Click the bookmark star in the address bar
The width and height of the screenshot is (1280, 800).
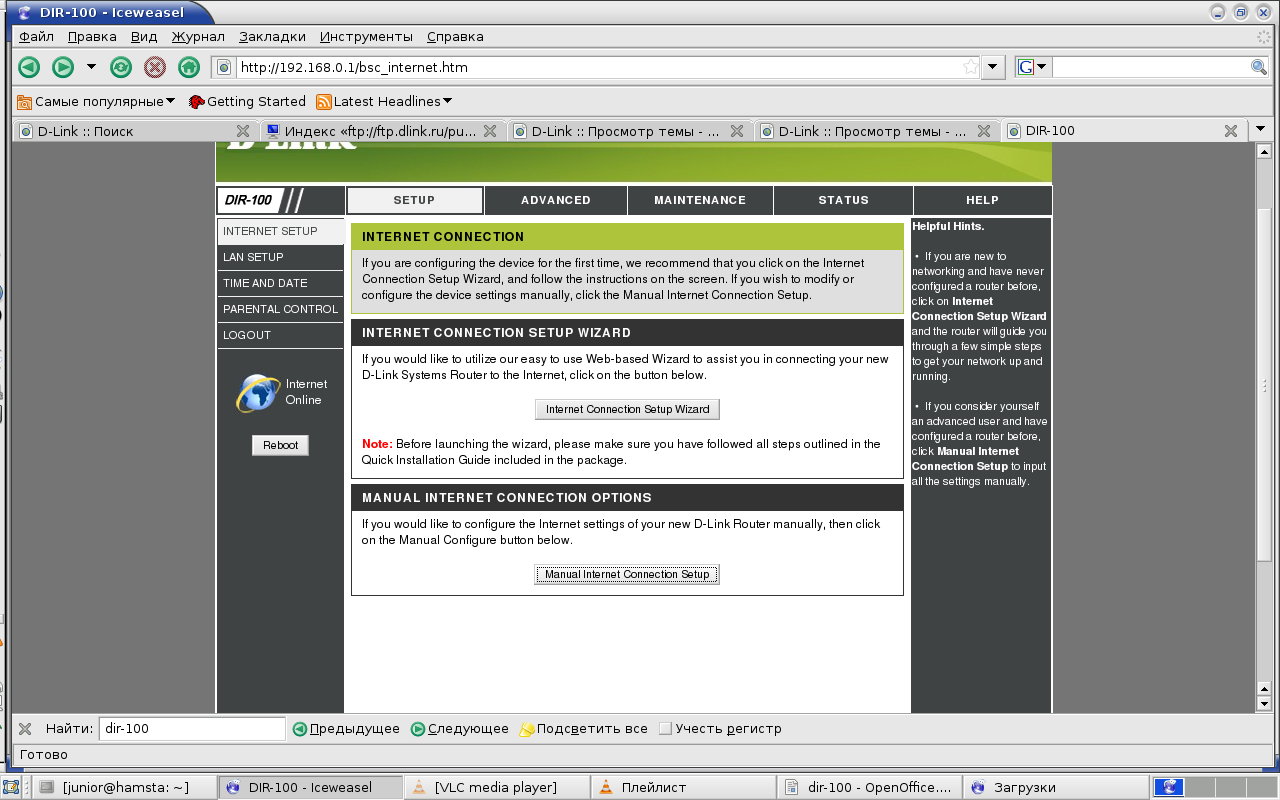coord(970,67)
